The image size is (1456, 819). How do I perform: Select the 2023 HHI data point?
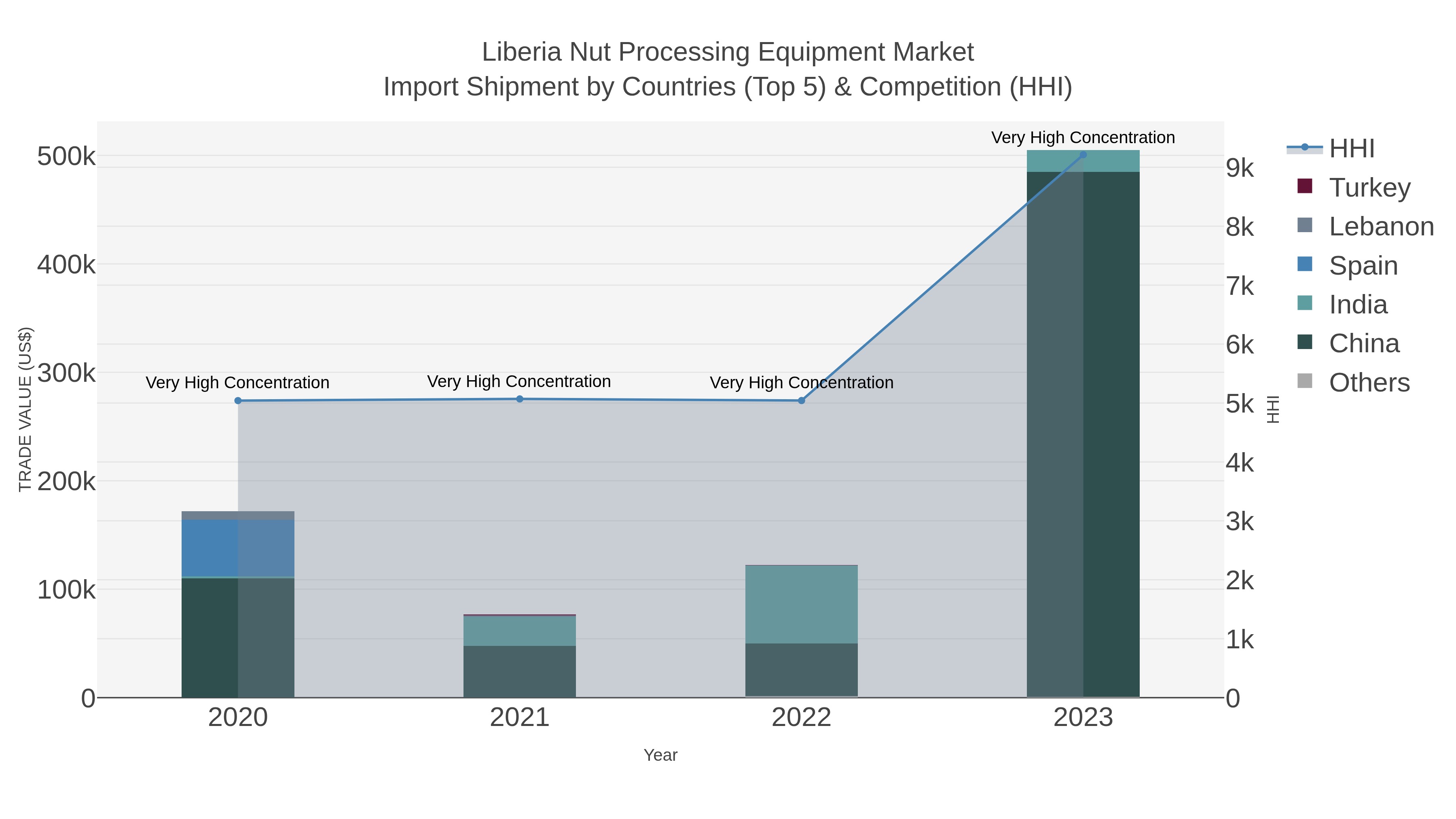click(x=1083, y=155)
